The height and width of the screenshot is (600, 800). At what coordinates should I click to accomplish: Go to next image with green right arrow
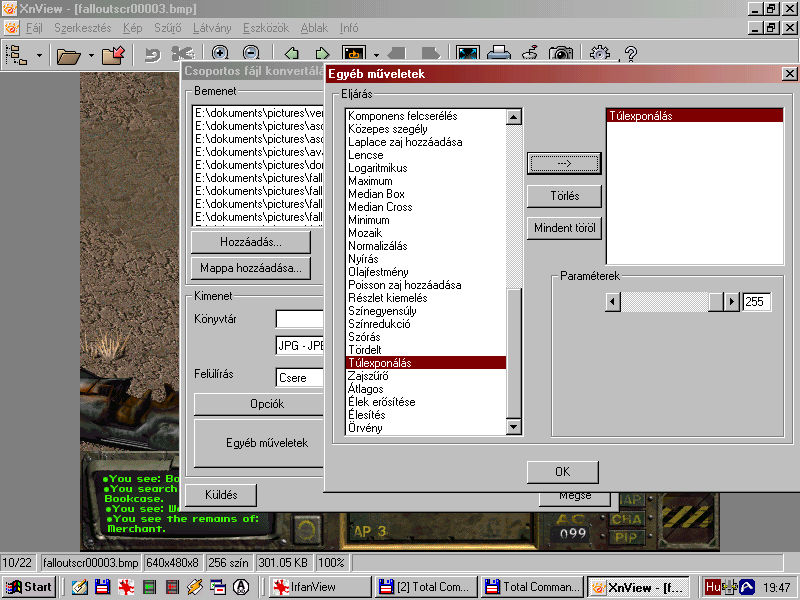[322, 55]
